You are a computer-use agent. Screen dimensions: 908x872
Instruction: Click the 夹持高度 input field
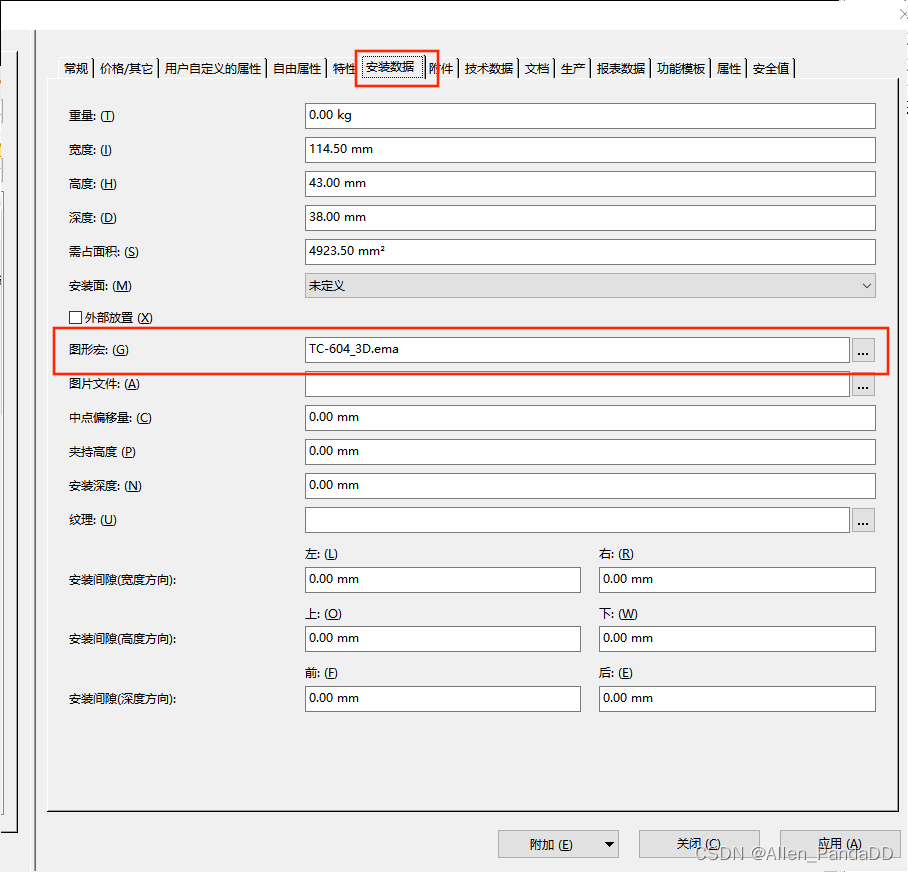(x=589, y=452)
